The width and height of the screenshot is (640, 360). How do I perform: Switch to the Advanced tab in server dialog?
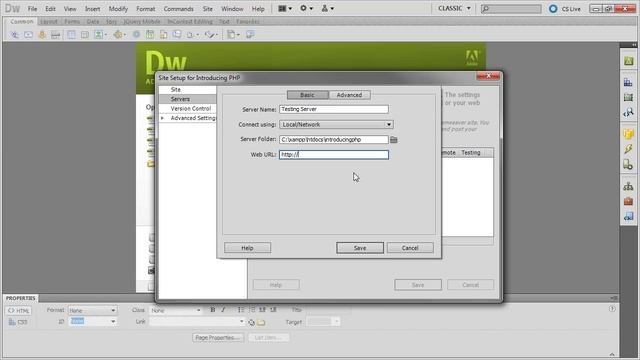[349, 95]
